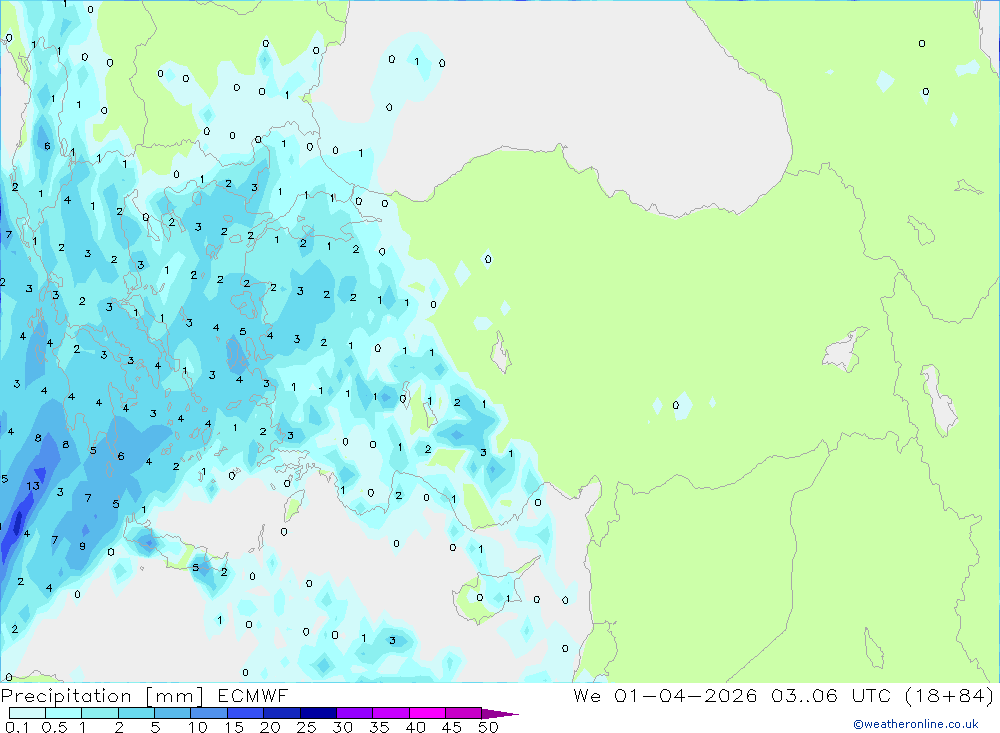Click the map value '13' over the sea
The height and width of the screenshot is (733, 1000).
click(x=33, y=486)
